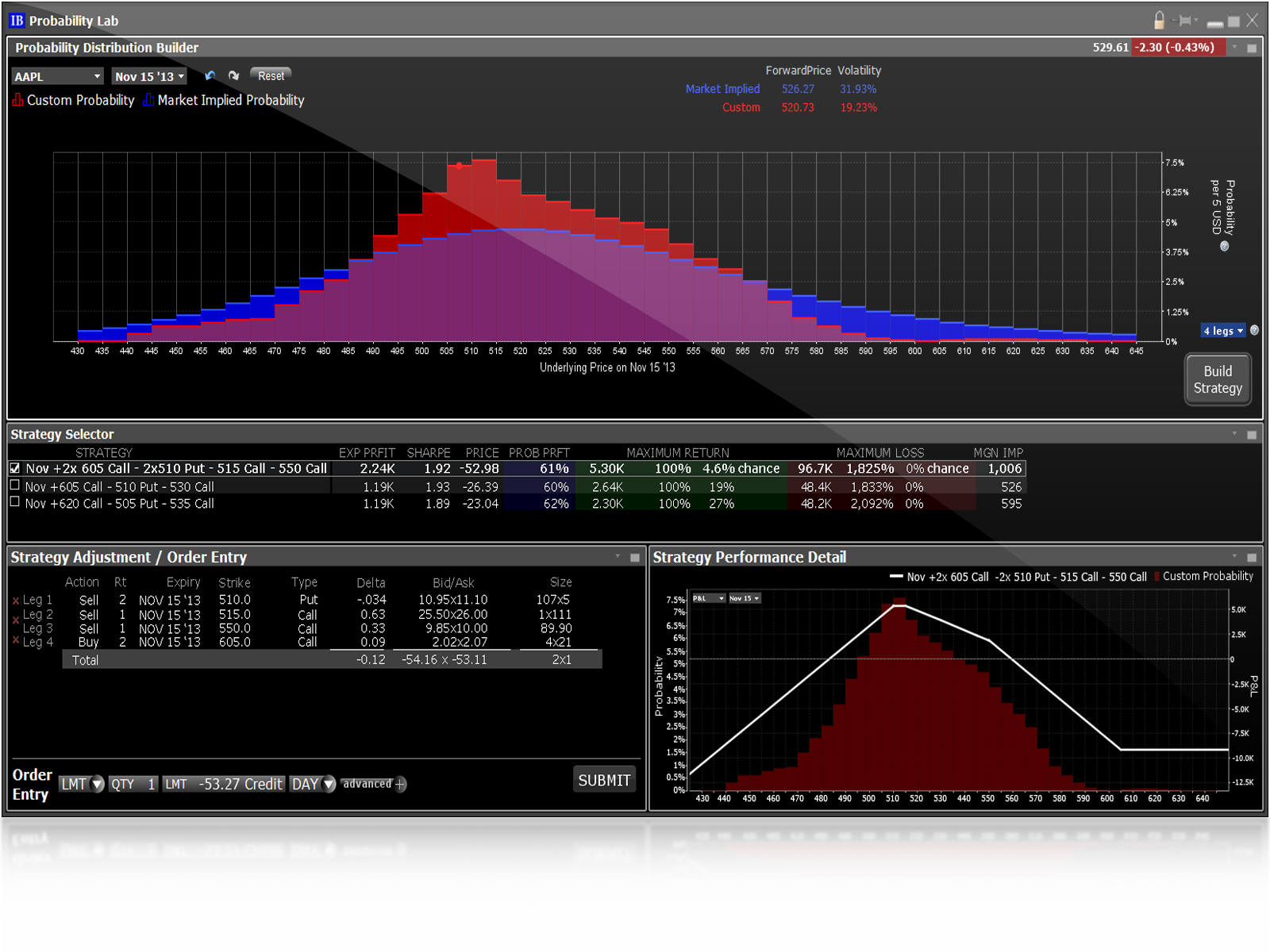Click the Market Implied Probability blue histogram icon
Image resolution: width=1270 pixels, height=952 pixels.
pyautogui.click(x=148, y=100)
